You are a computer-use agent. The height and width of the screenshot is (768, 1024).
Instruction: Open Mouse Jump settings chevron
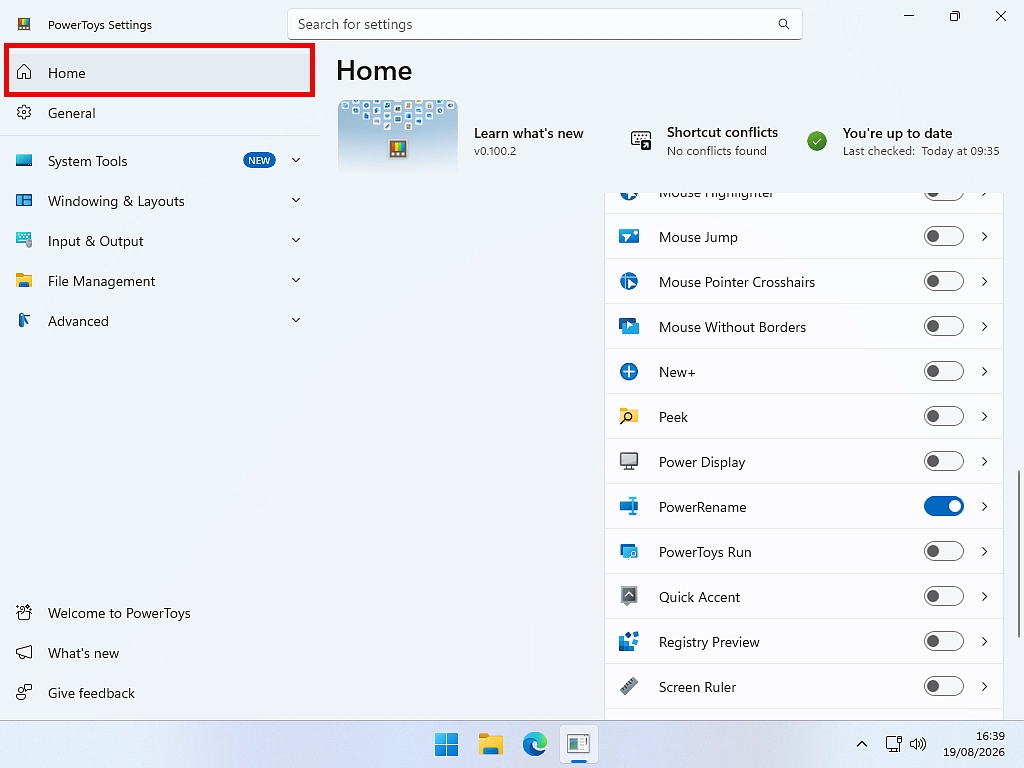(x=984, y=236)
